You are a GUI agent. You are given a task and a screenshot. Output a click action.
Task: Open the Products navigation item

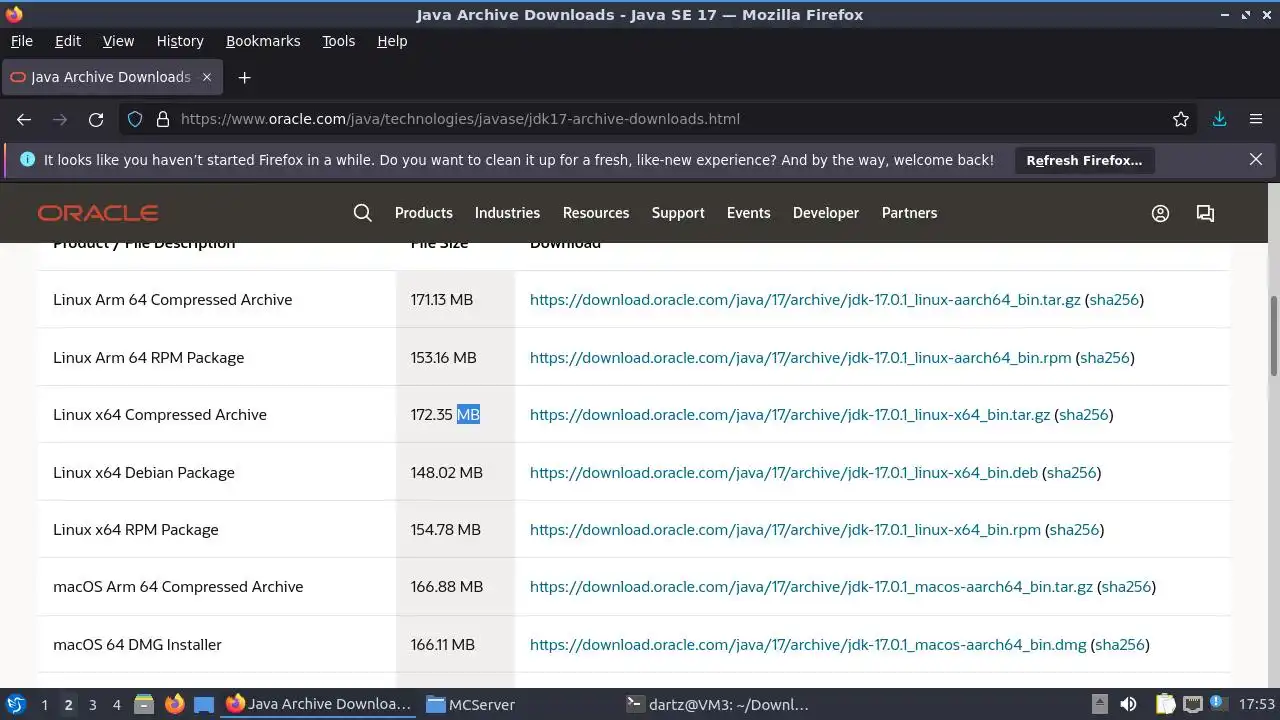[424, 213]
